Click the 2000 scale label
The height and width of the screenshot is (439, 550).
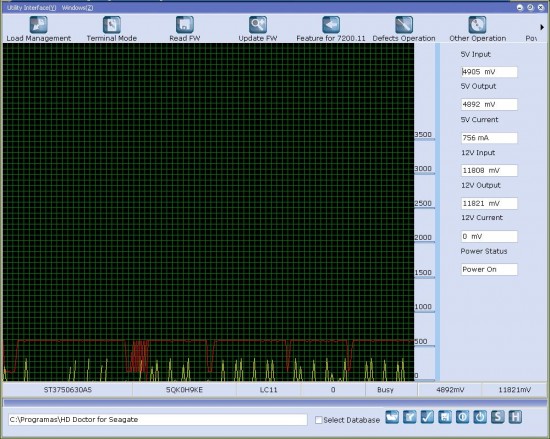pyautogui.click(x=423, y=237)
